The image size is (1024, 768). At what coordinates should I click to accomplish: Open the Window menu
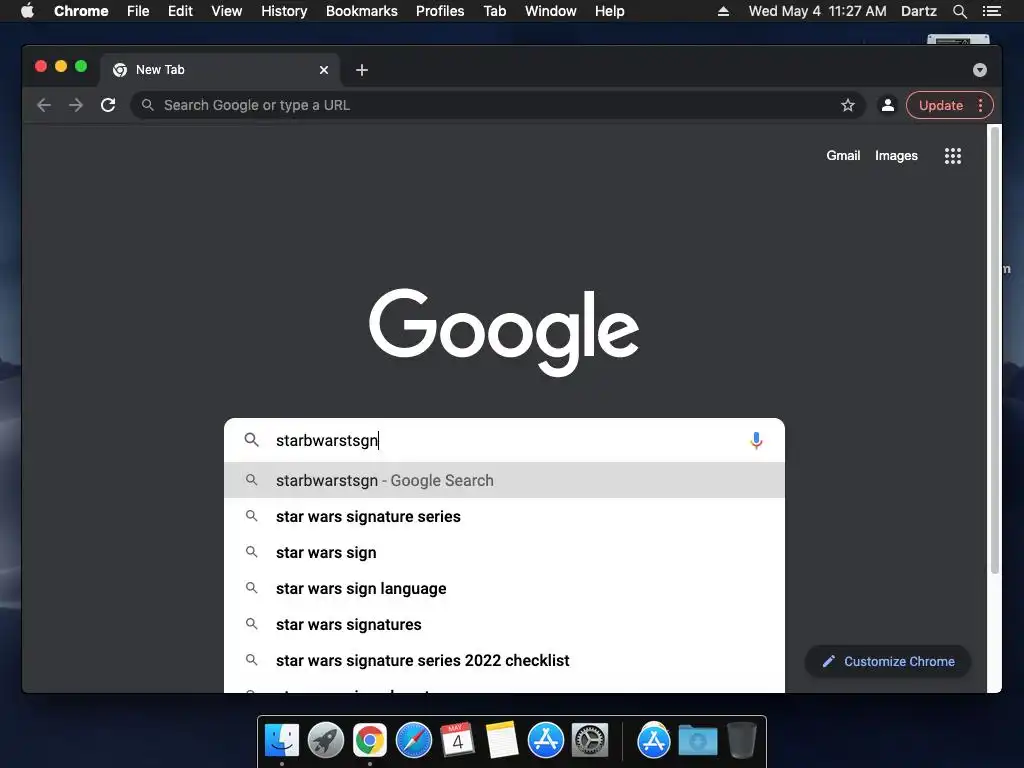[551, 11]
